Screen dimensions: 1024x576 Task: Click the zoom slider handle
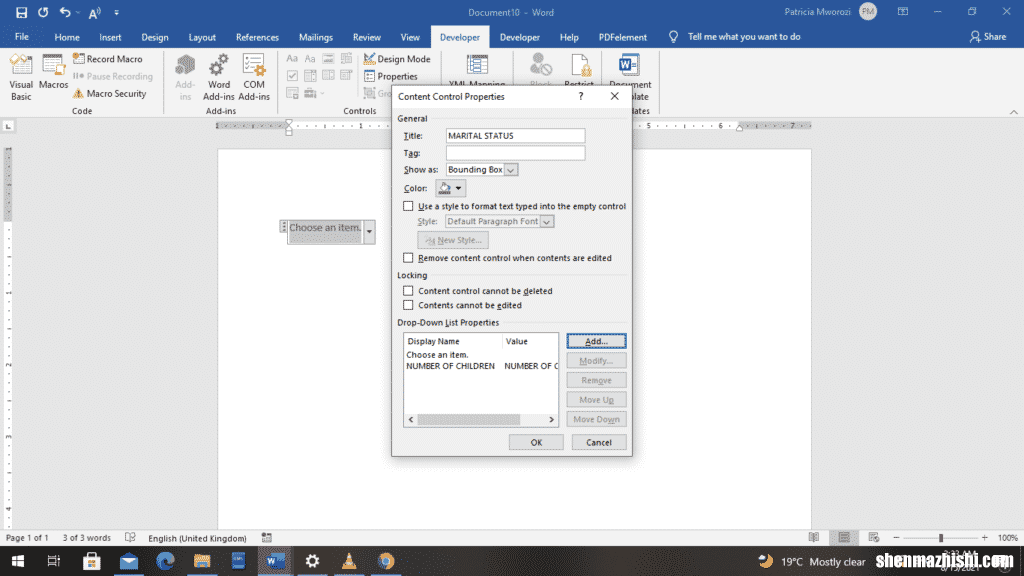click(941, 537)
